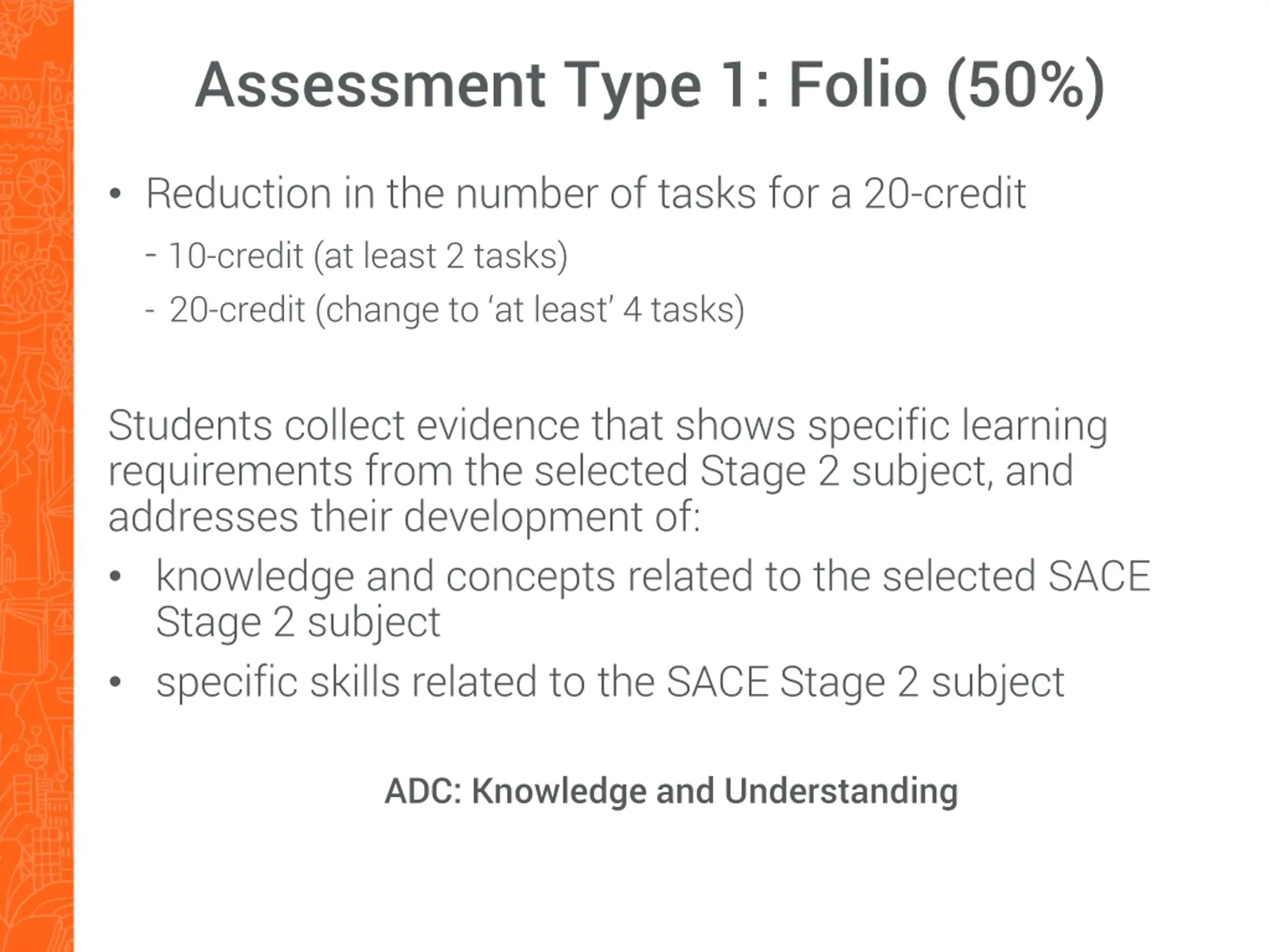Click the dash before '10-credit'
The width and height of the screenshot is (1270, 952).
tap(151, 255)
